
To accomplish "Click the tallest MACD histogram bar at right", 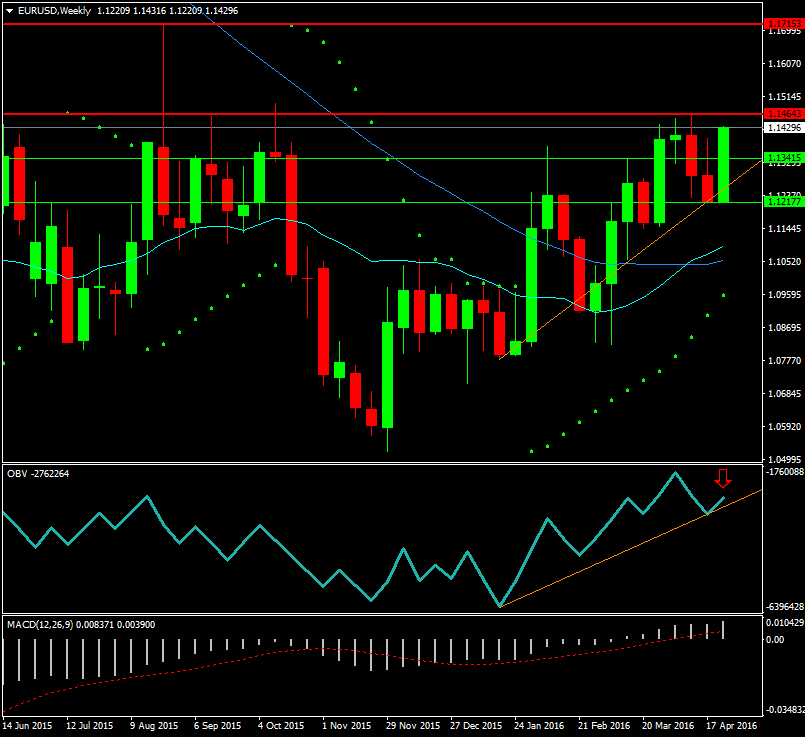I will point(723,629).
